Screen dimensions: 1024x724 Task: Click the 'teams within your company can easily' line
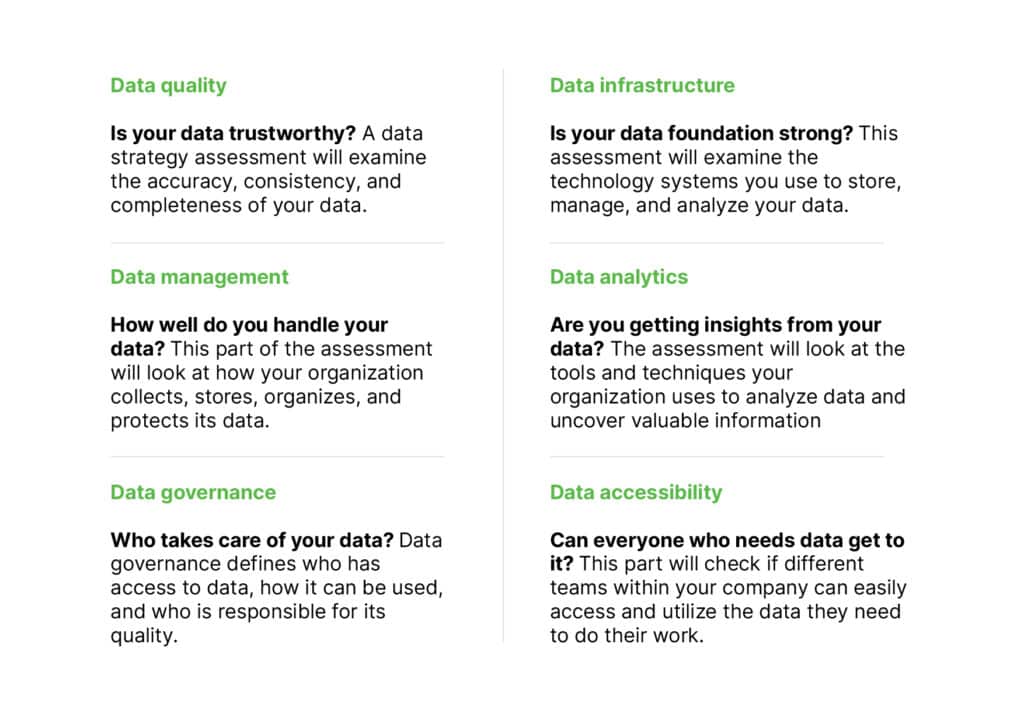(x=728, y=588)
